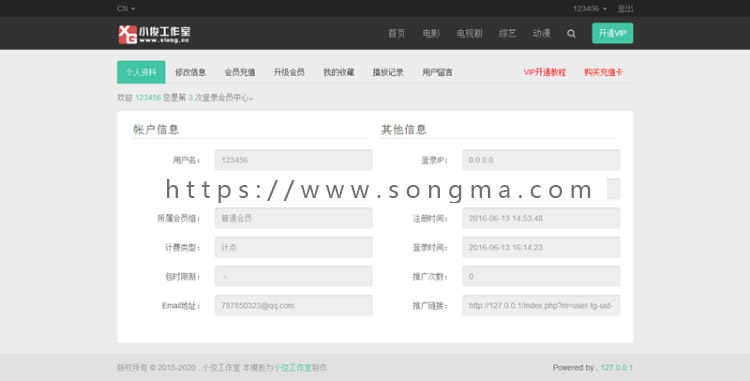Open the green 小俊工作室 footer link

pyautogui.click(x=292, y=368)
